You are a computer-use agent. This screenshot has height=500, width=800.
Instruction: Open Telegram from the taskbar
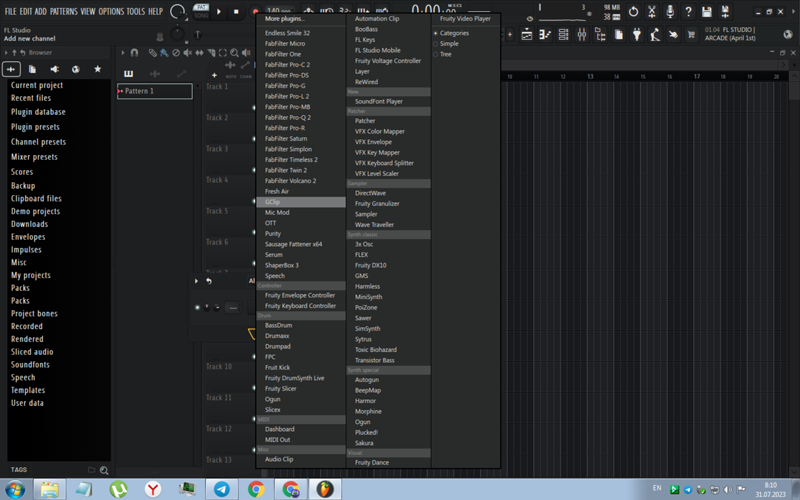[221, 489]
